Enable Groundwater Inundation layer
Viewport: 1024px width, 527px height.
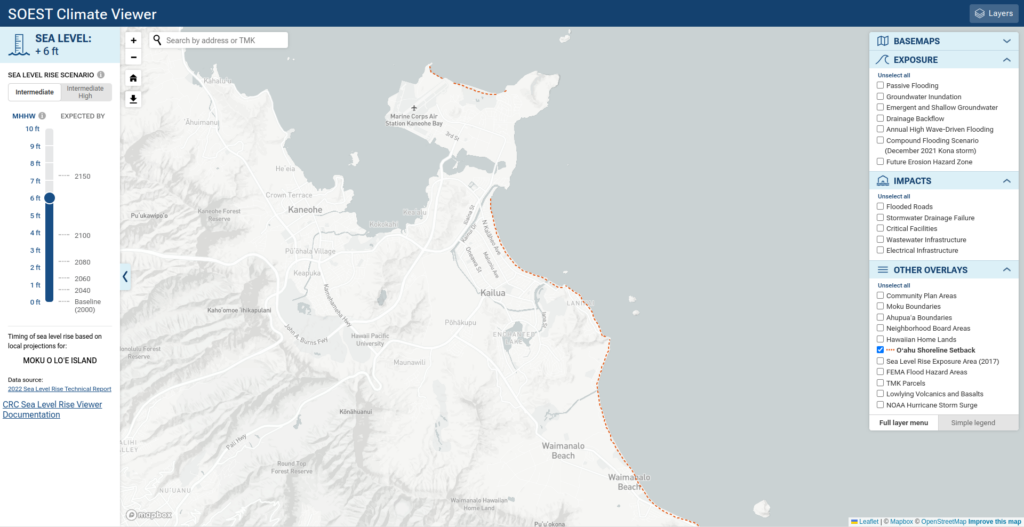880,97
